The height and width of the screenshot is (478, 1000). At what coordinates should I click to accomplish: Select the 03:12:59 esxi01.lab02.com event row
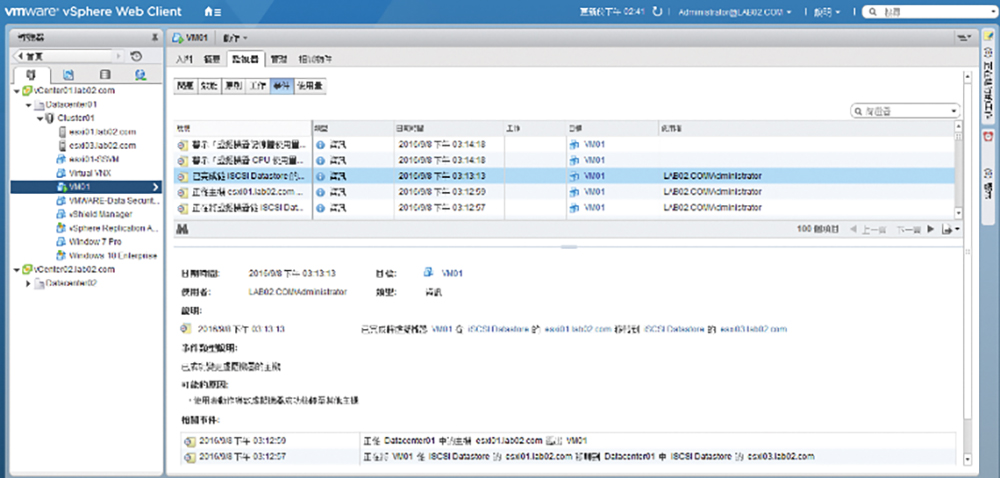(564, 192)
